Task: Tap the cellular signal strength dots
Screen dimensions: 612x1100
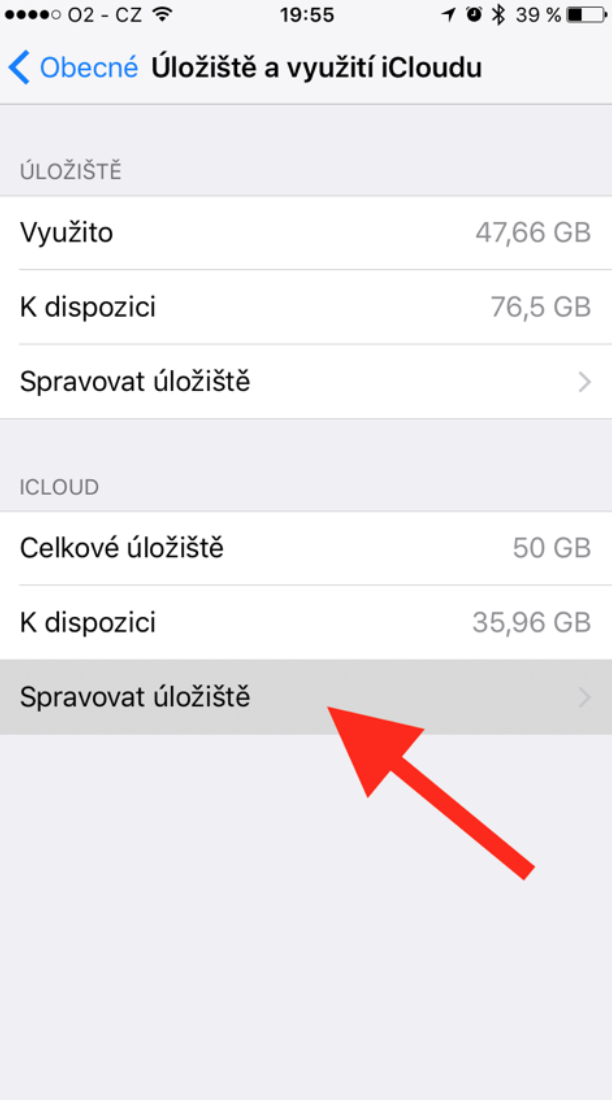Action: (33, 14)
